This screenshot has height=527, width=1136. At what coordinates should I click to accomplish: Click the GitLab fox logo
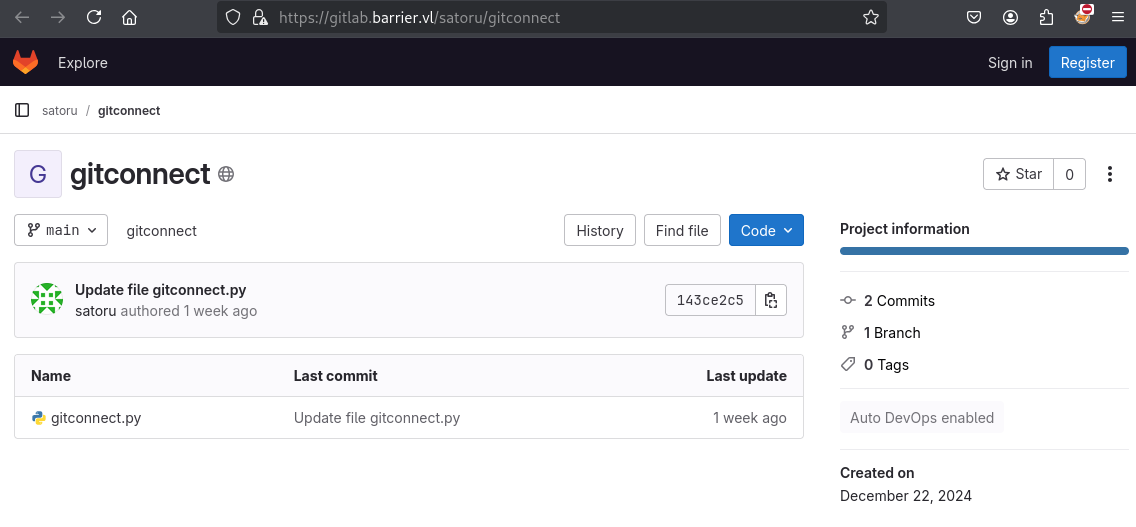(25, 62)
